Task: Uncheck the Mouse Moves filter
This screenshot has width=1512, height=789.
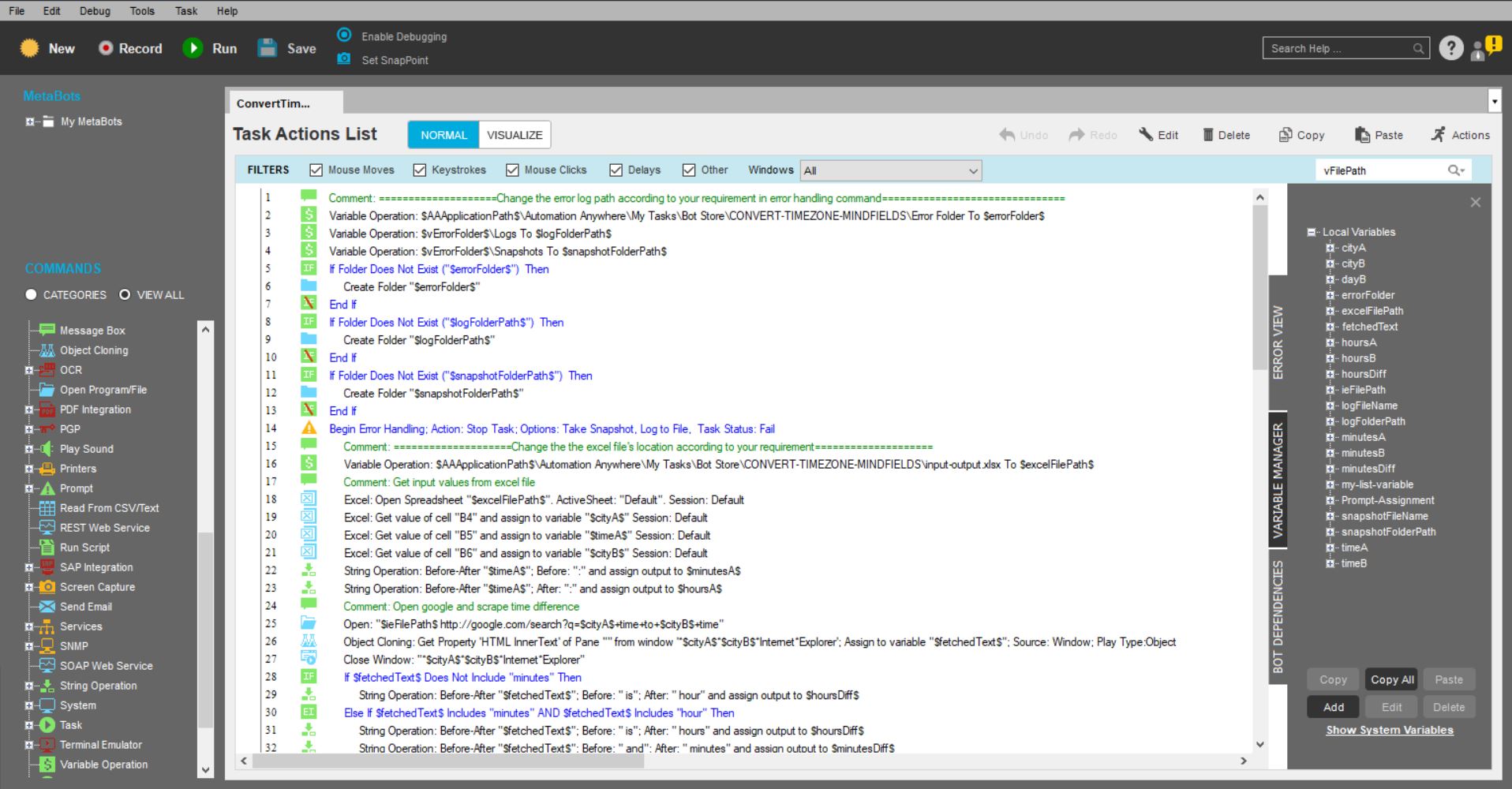Action: [316, 170]
